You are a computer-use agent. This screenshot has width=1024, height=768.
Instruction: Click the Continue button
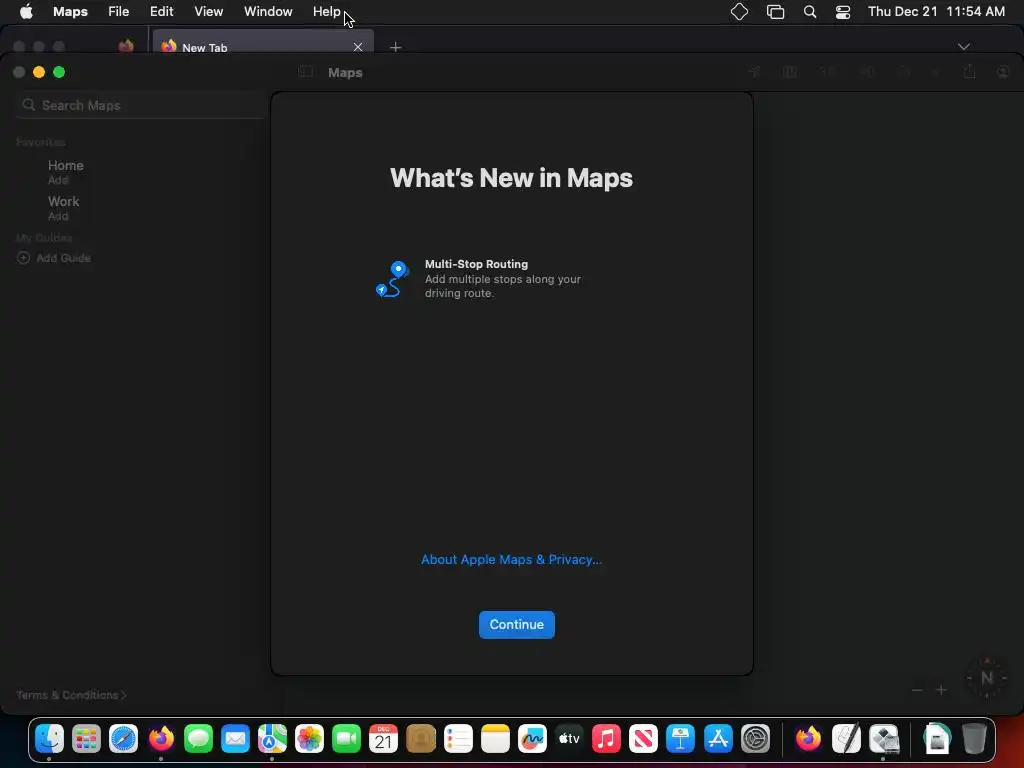(517, 624)
